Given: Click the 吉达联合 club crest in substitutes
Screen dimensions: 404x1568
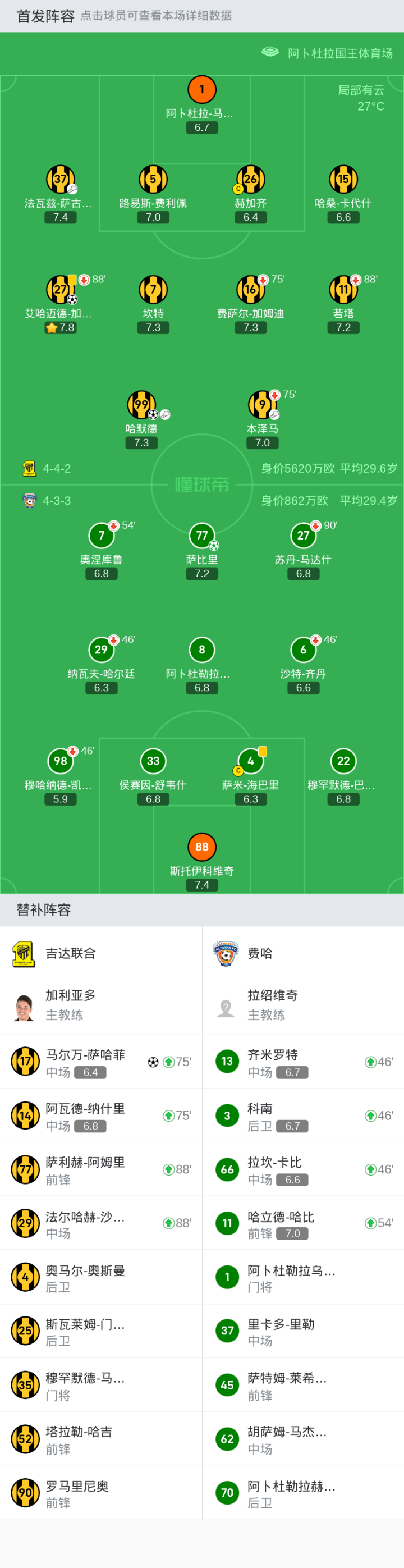Looking at the screenshot, I should coord(24,954).
